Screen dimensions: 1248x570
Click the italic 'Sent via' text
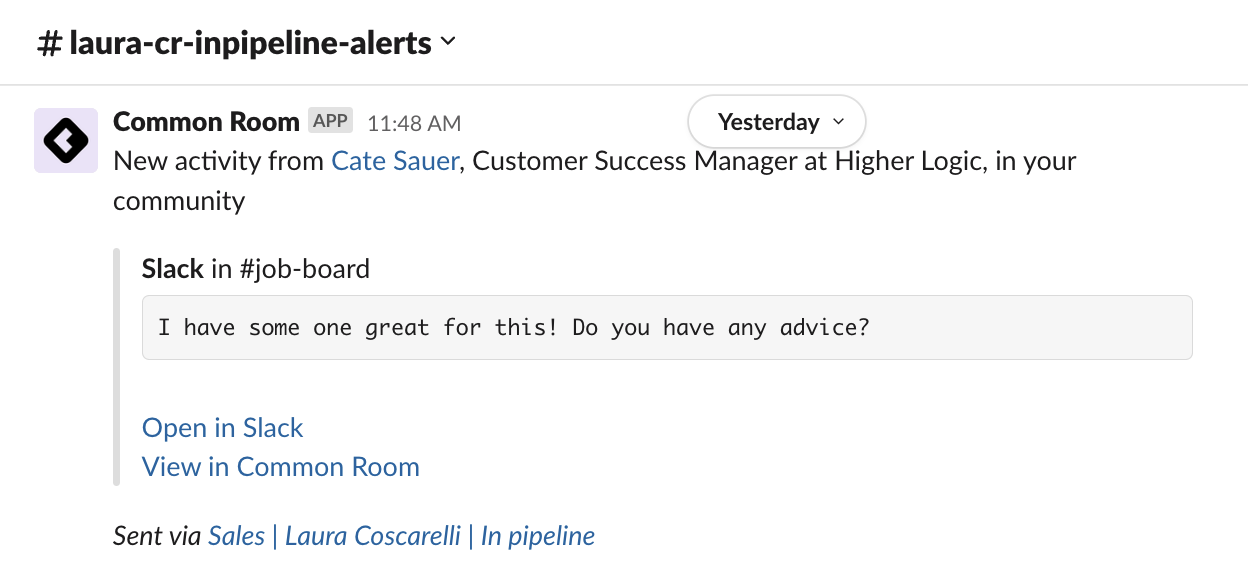[x=157, y=536]
